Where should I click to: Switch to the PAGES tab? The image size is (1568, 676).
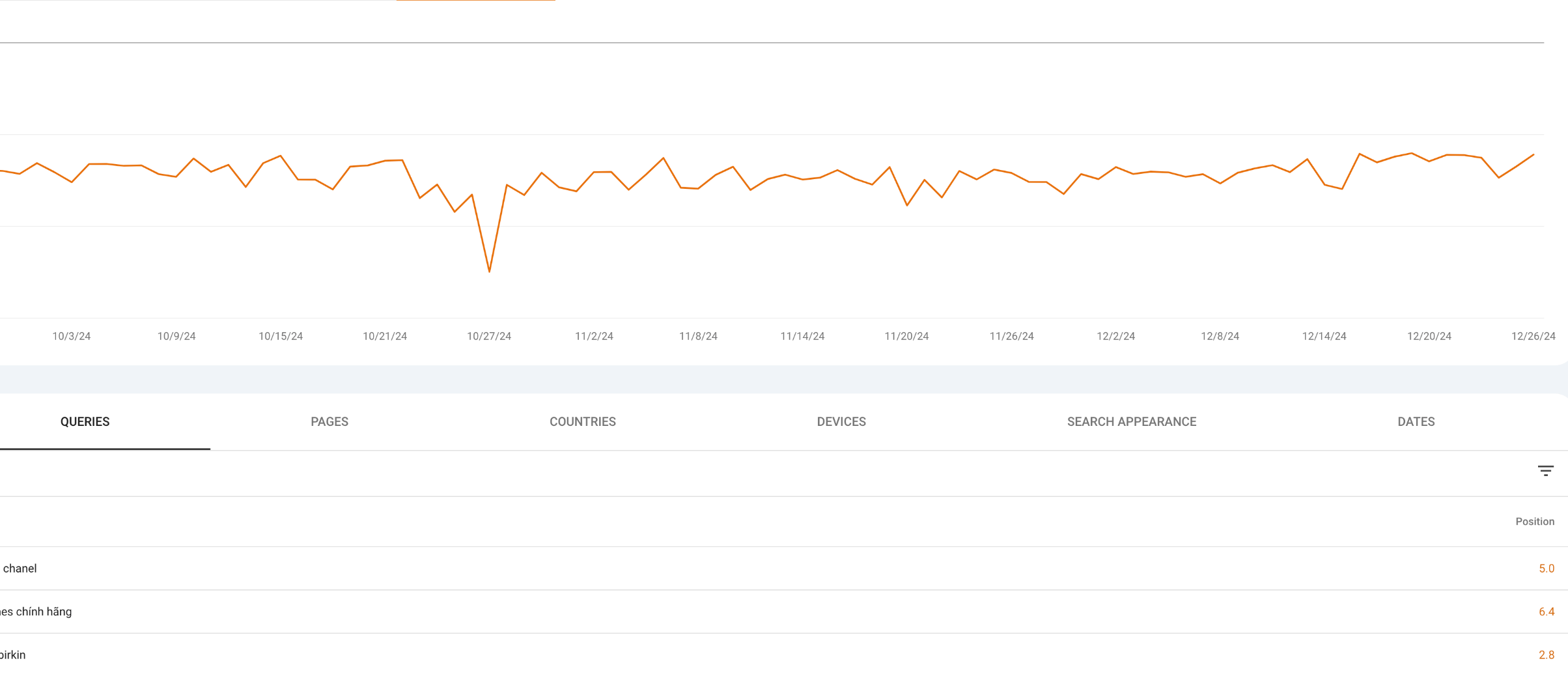(x=329, y=421)
